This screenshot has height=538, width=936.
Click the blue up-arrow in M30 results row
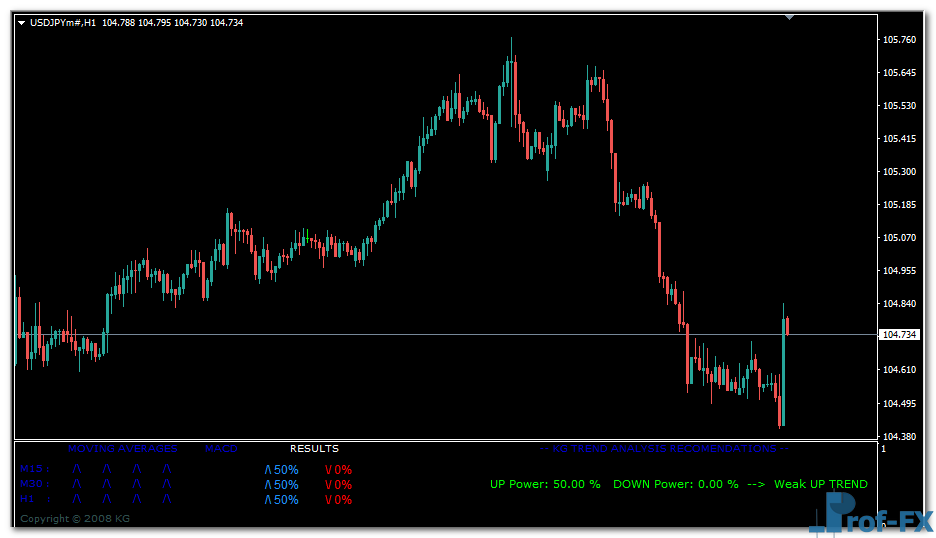coord(267,484)
